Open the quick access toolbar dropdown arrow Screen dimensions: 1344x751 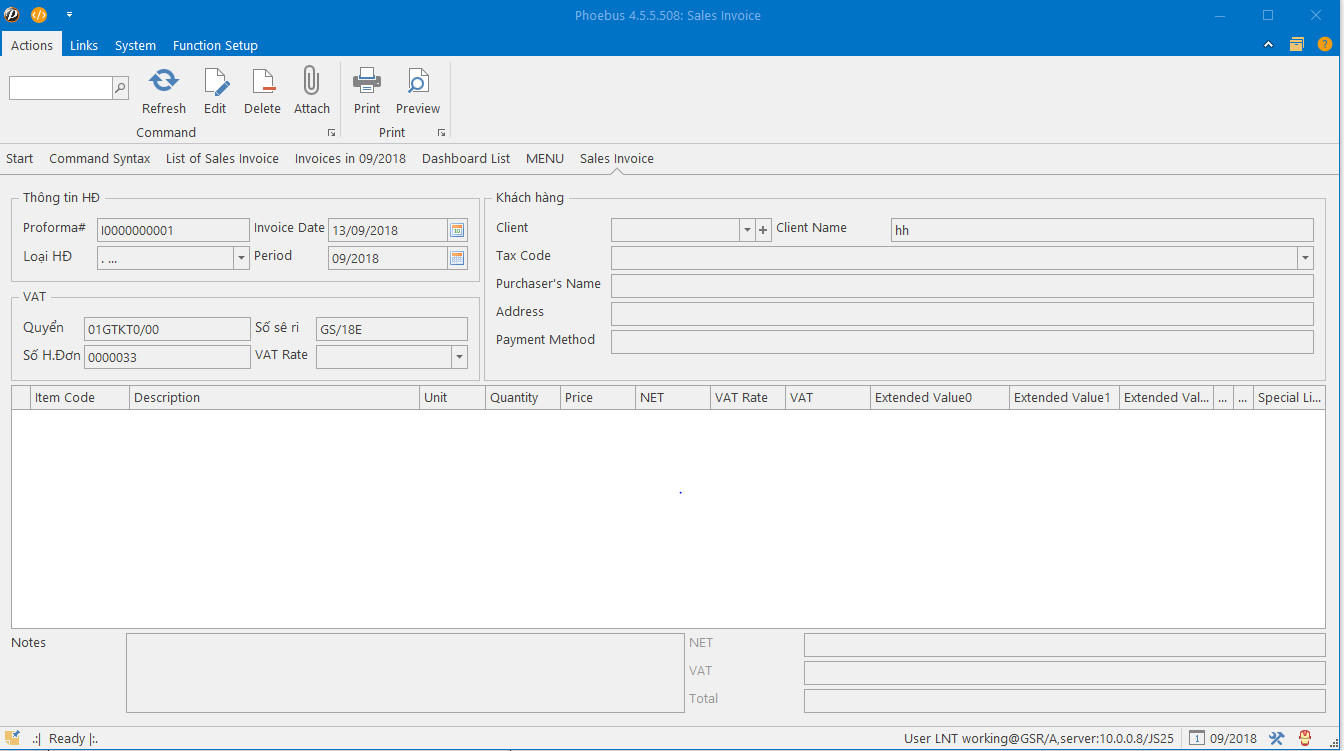point(69,15)
